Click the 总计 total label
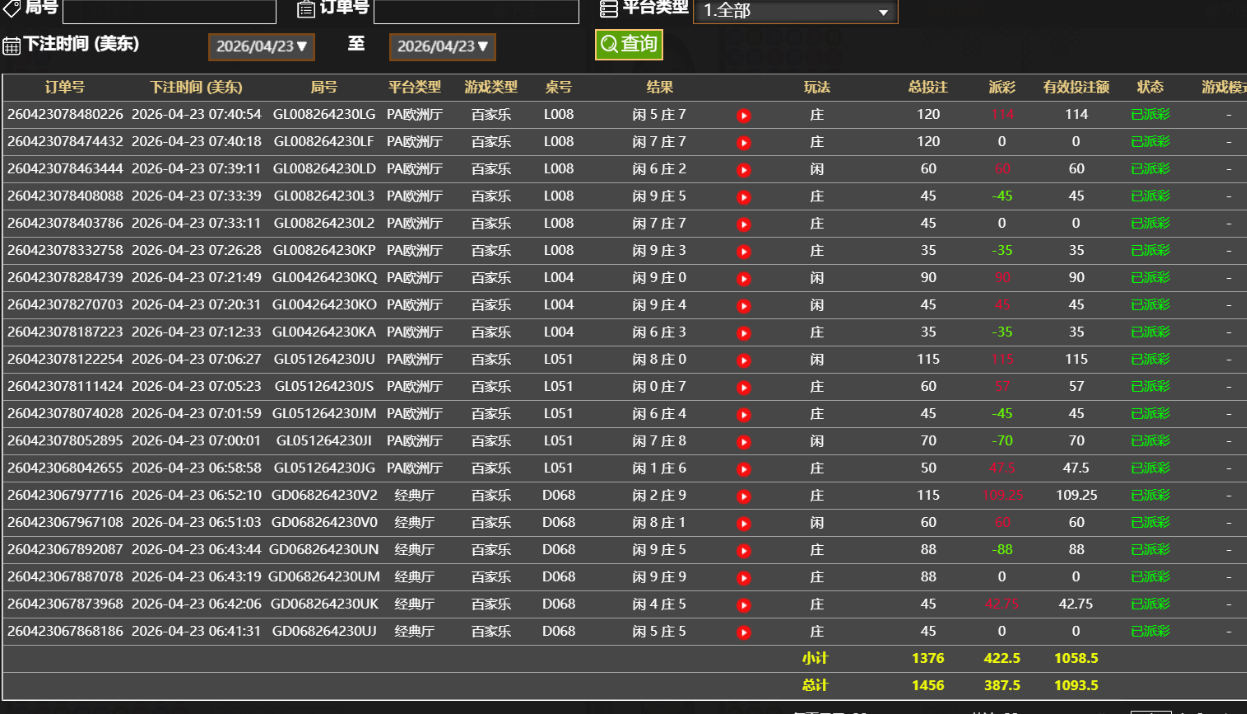This screenshot has width=1247, height=714. 815,685
